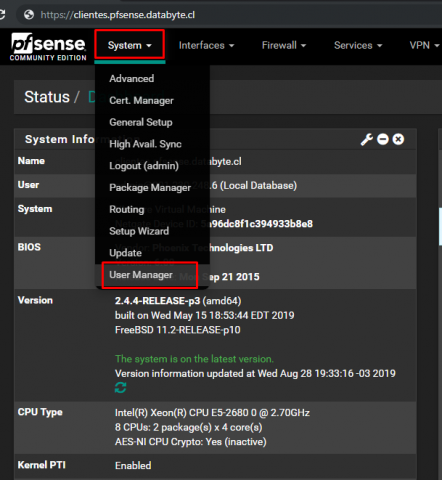This screenshot has height=480, width=442.
Task: Select Update in System menu
Action: [x=125, y=253]
